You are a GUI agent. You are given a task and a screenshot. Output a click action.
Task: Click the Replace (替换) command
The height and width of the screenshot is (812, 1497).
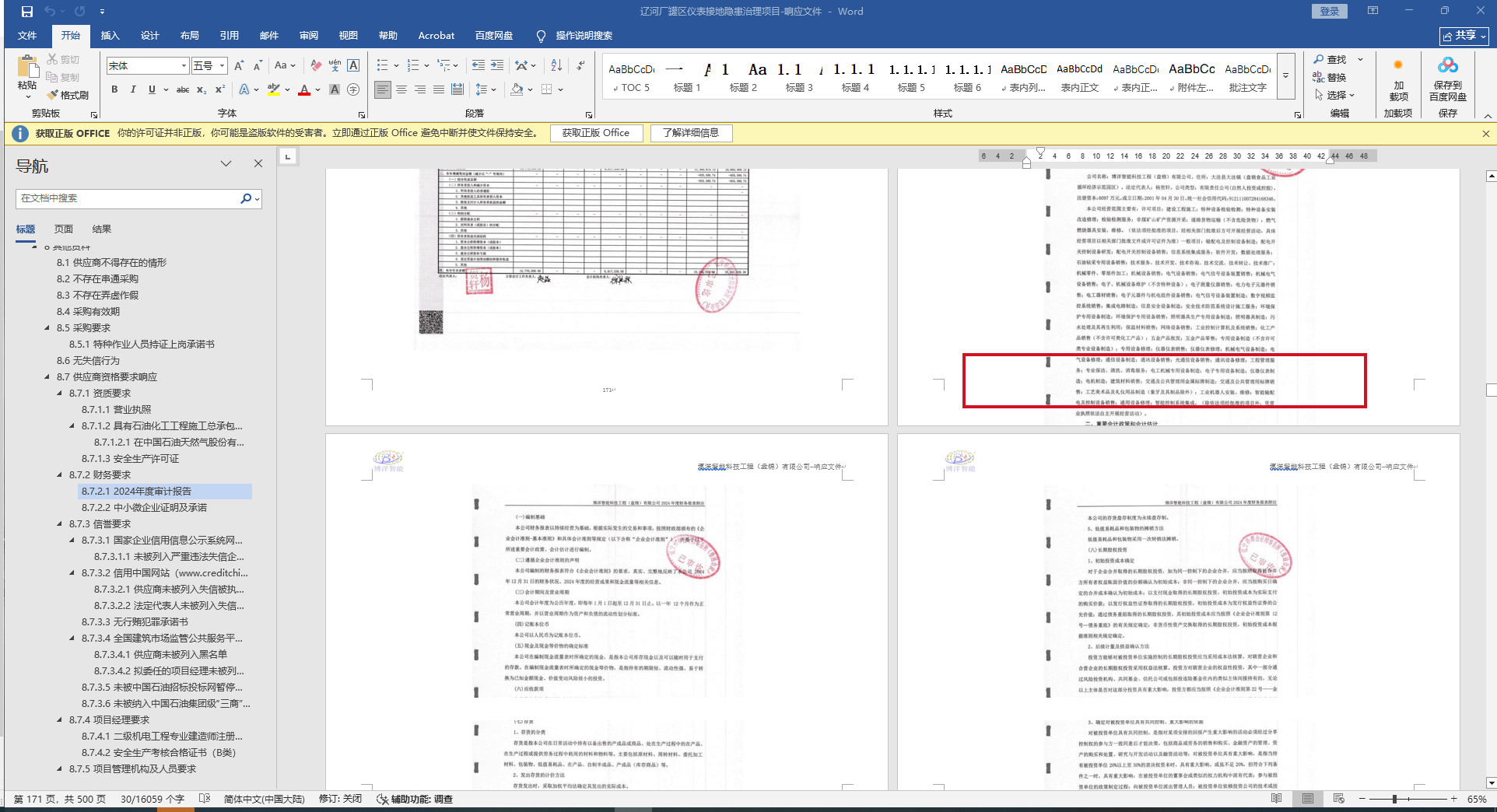1330,77
